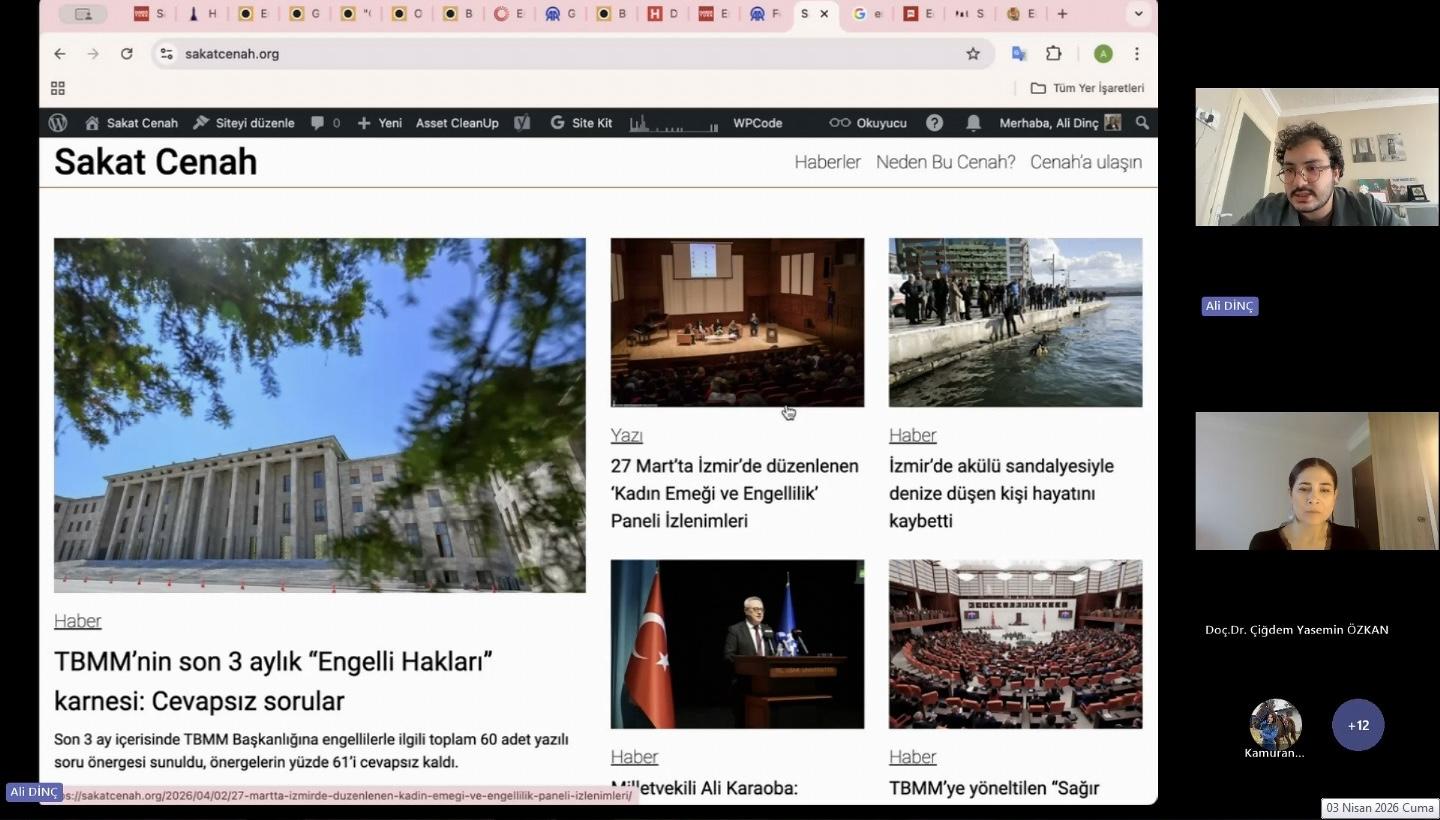The height and width of the screenshot is (820, 1440).
Task: Open the Google Translate icon in toolbar
Action: pyautogui.click(x=1019, y=54)
